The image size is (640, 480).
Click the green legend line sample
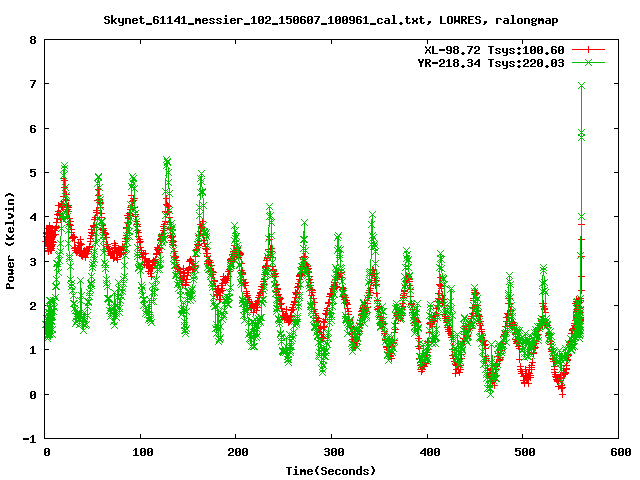pos(588,62)
